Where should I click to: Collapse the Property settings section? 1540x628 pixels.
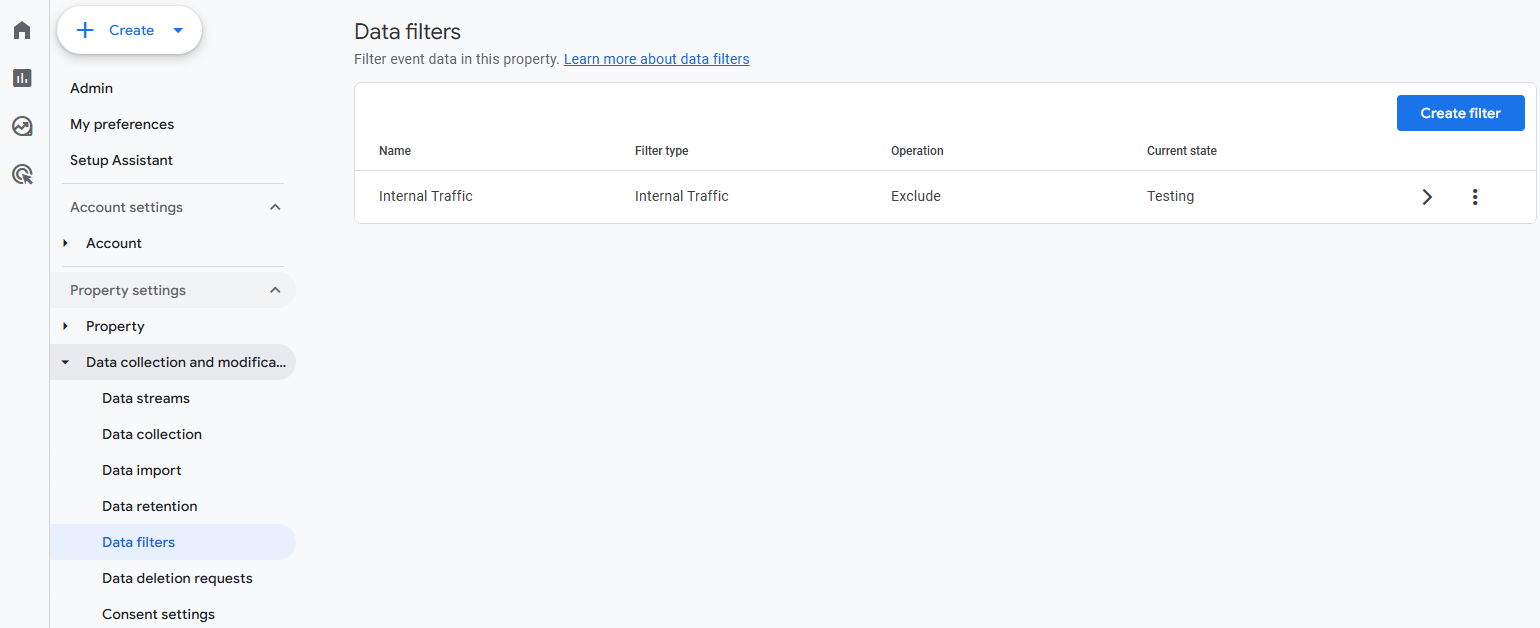276,290
